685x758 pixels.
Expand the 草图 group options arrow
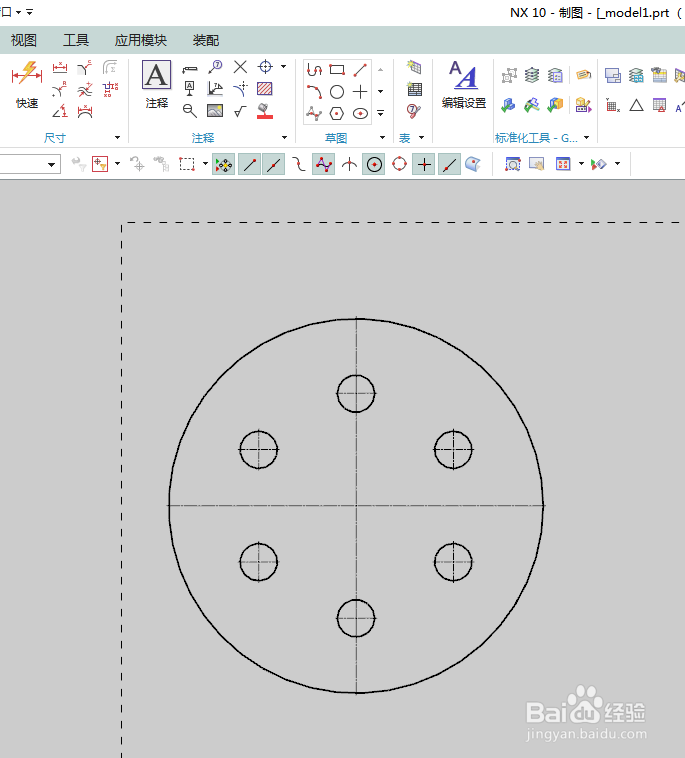382,138
